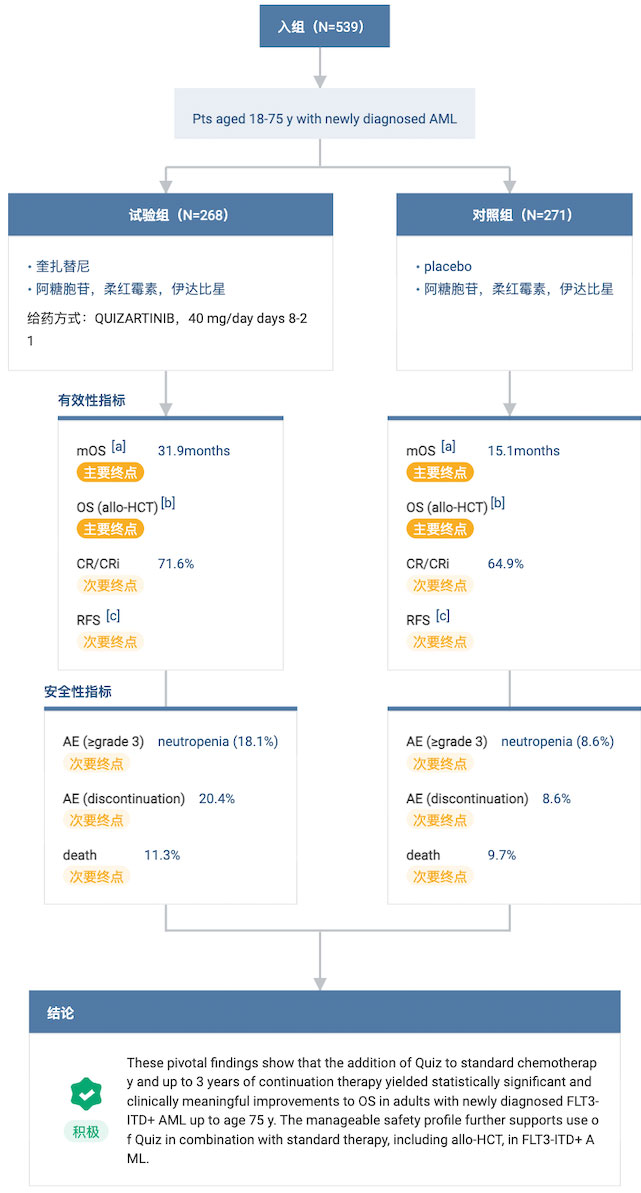The image size is (641, 1193).
Task: Select the 试验组 (N=268) header
Action: click(171, 215)
